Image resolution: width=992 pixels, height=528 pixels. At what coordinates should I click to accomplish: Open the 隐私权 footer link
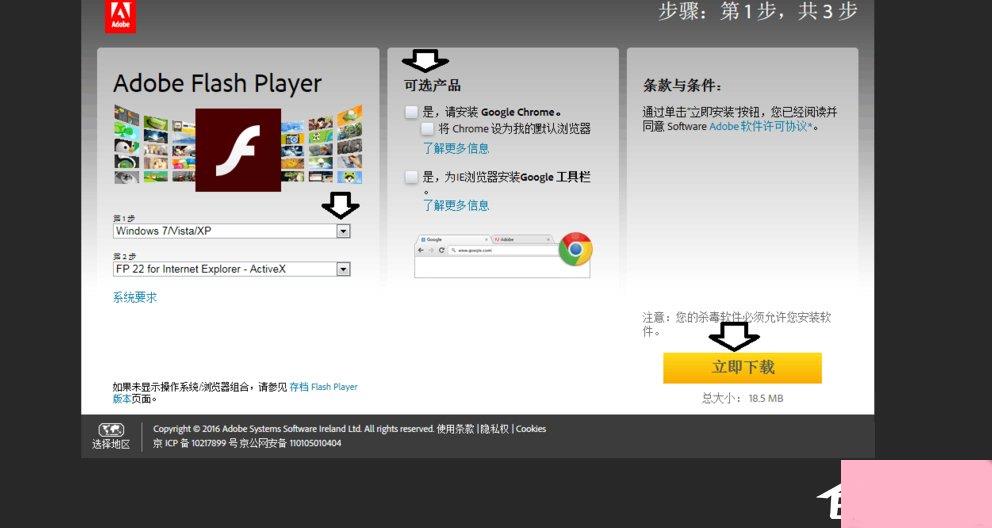(x=495, y=429)
